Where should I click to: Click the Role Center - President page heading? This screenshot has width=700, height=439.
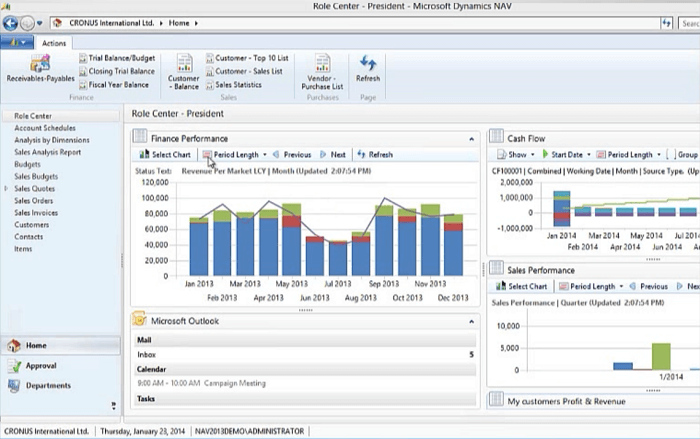pyautogui.click(x=178, y=113)
